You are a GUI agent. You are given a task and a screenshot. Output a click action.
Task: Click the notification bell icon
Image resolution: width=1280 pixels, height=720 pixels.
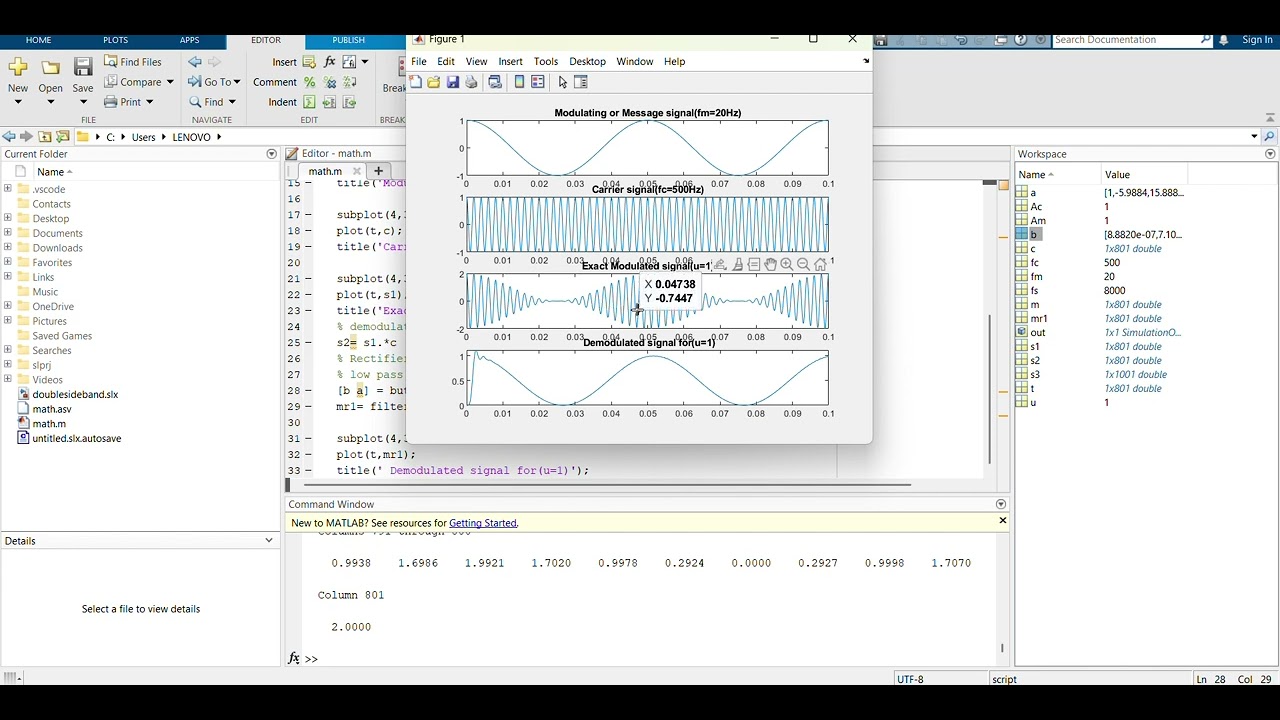coord(1224,40)
